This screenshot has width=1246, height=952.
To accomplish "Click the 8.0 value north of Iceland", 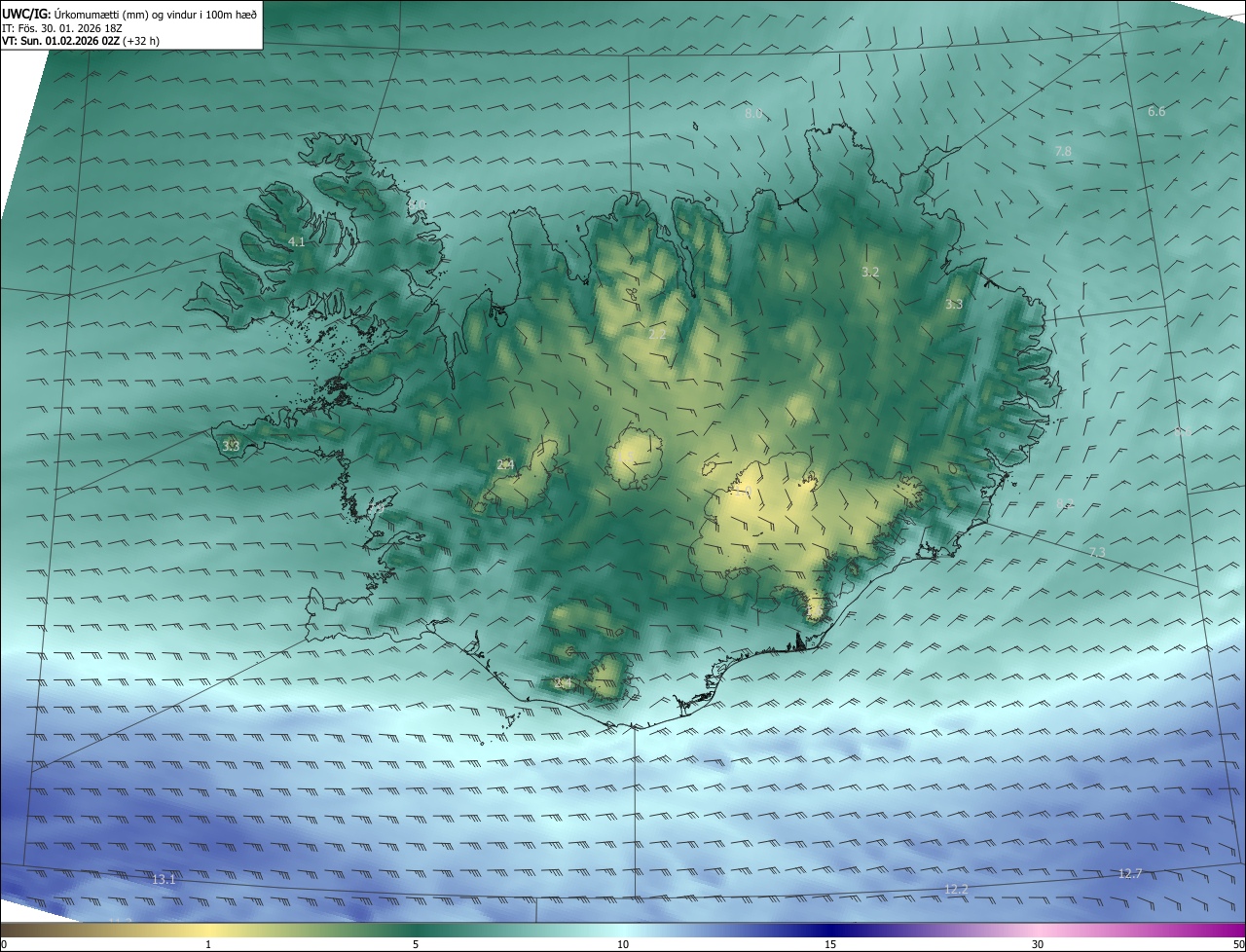I will [x=753, y=114].
